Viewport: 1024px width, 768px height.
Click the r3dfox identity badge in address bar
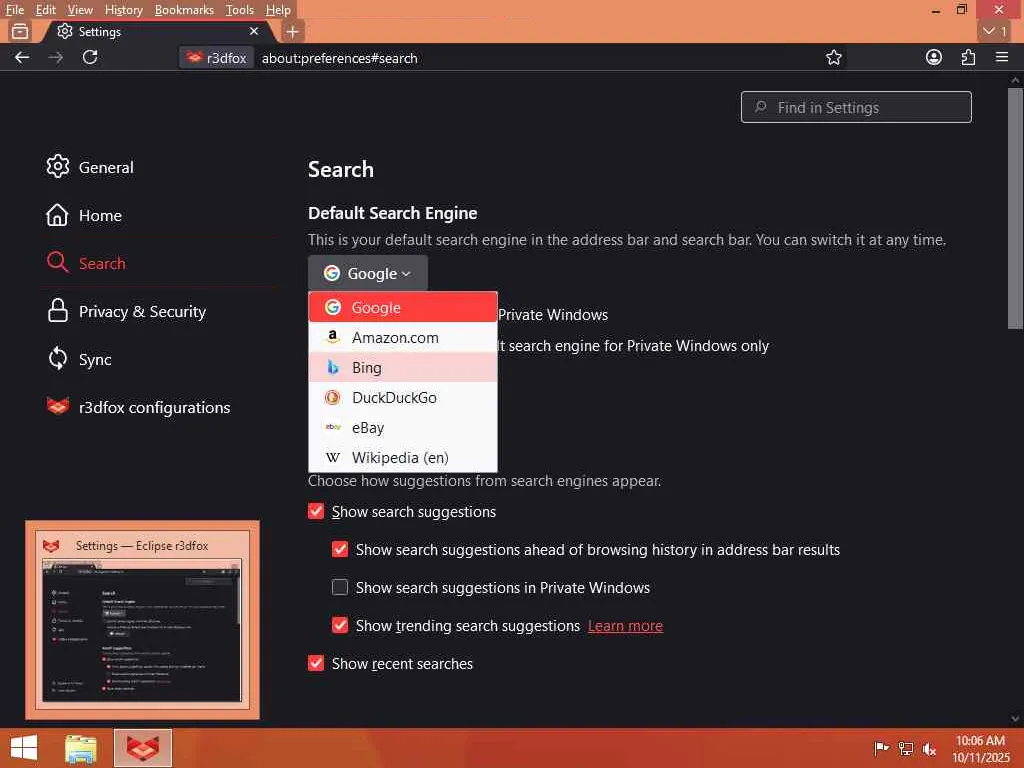[217, 58]
